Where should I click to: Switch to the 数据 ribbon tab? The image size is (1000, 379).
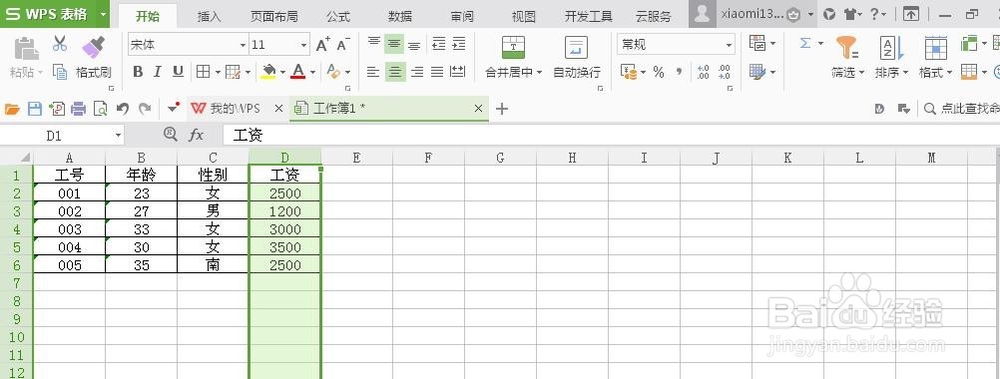(400, 17)
